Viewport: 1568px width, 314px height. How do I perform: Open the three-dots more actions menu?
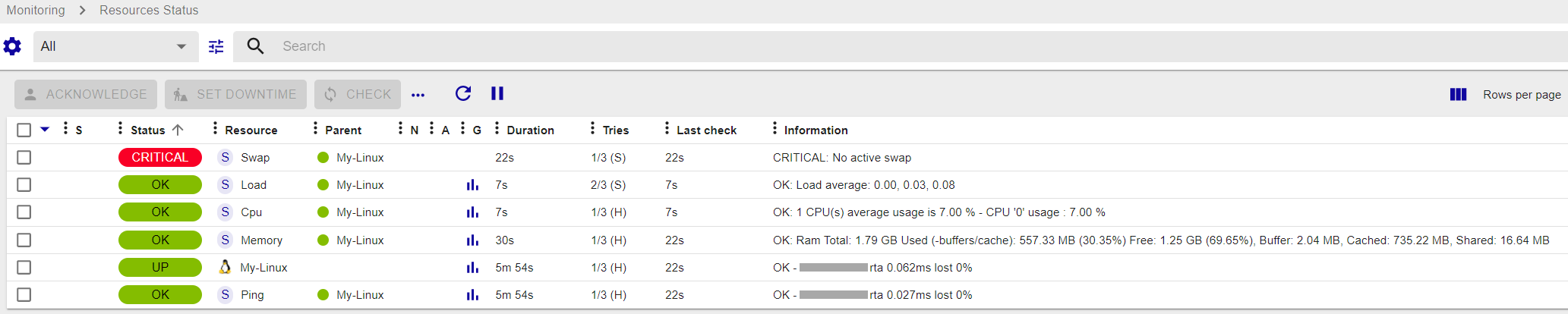418,95
